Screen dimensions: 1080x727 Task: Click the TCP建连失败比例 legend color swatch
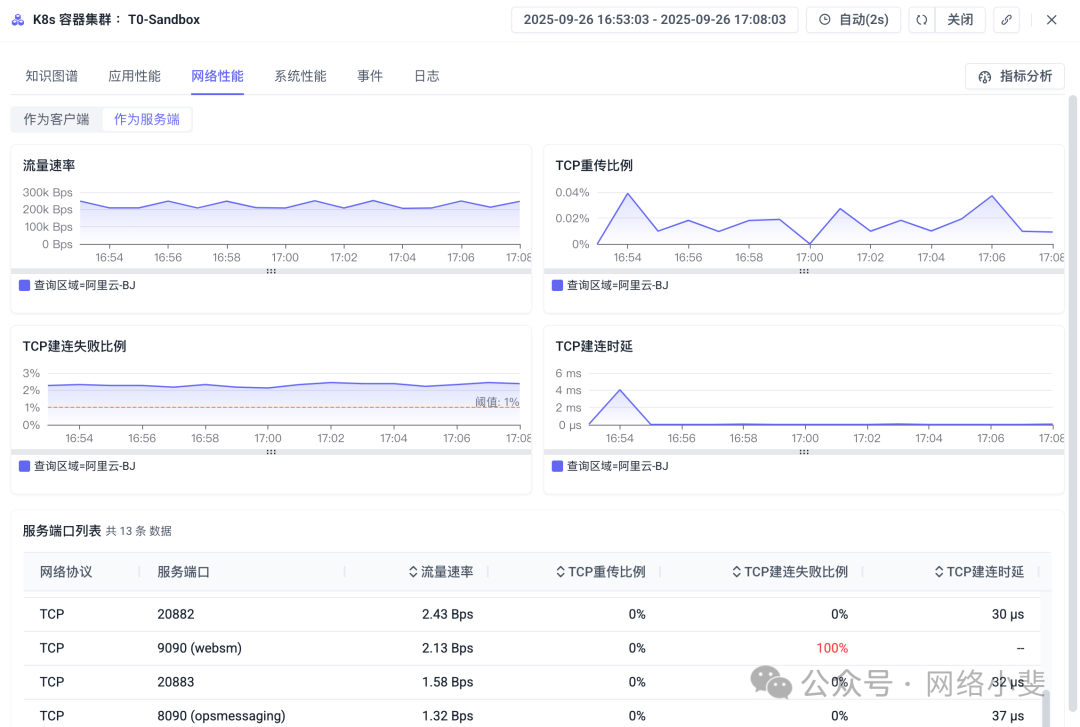25,466
